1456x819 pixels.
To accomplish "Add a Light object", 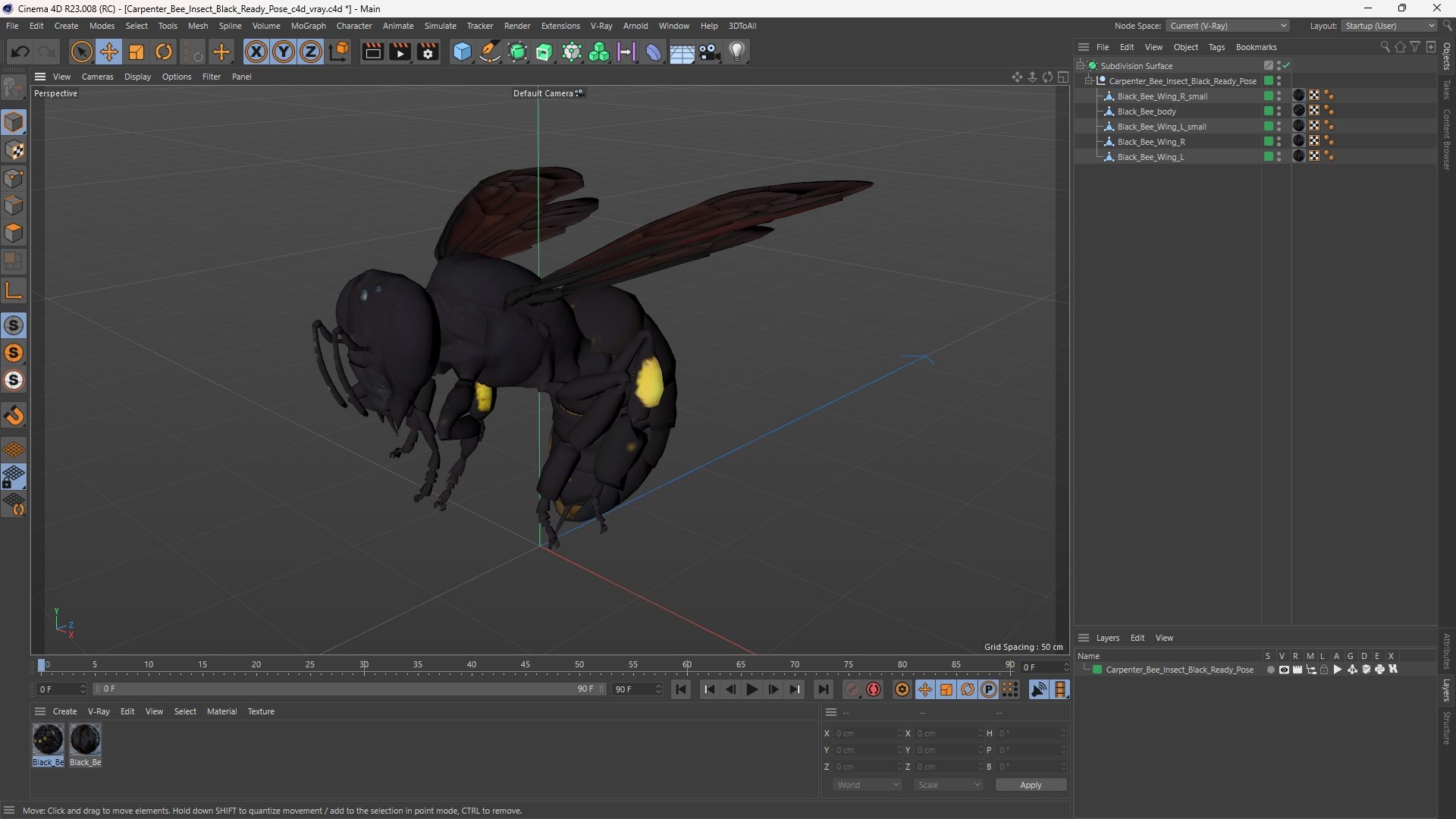I will pyautogui.click(x=737, y=52).
